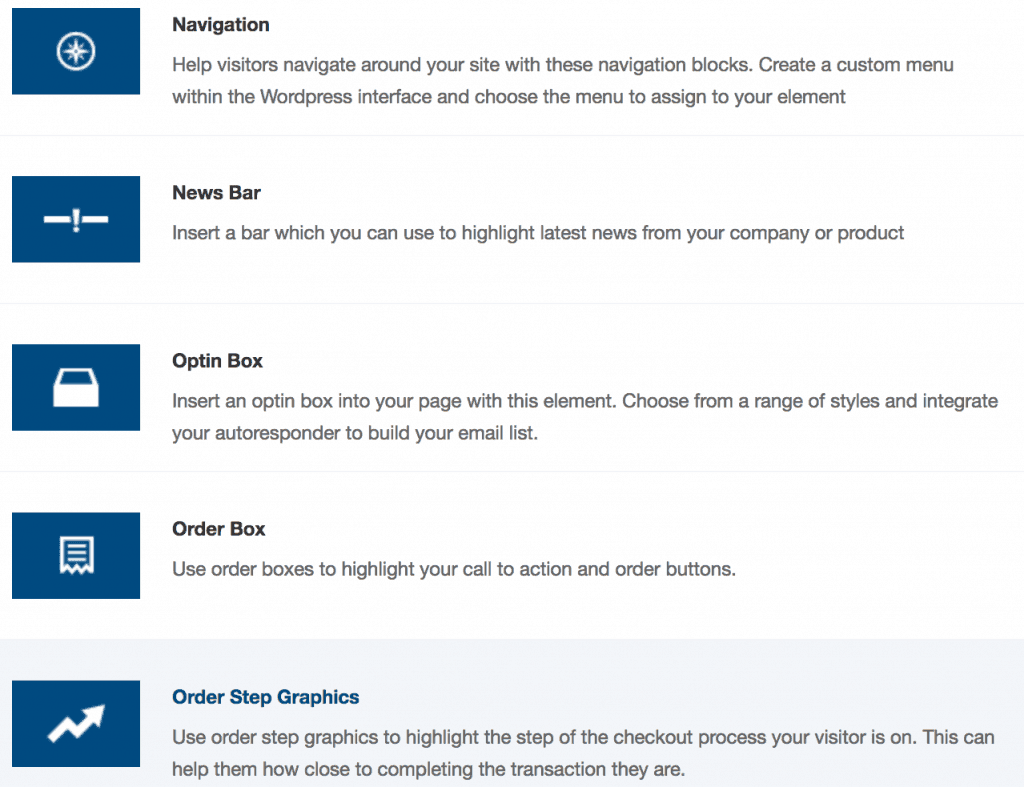The image size is (1024, 787).
Task: Open the Order Step Graphics link
Action: [x=265, y=697]
